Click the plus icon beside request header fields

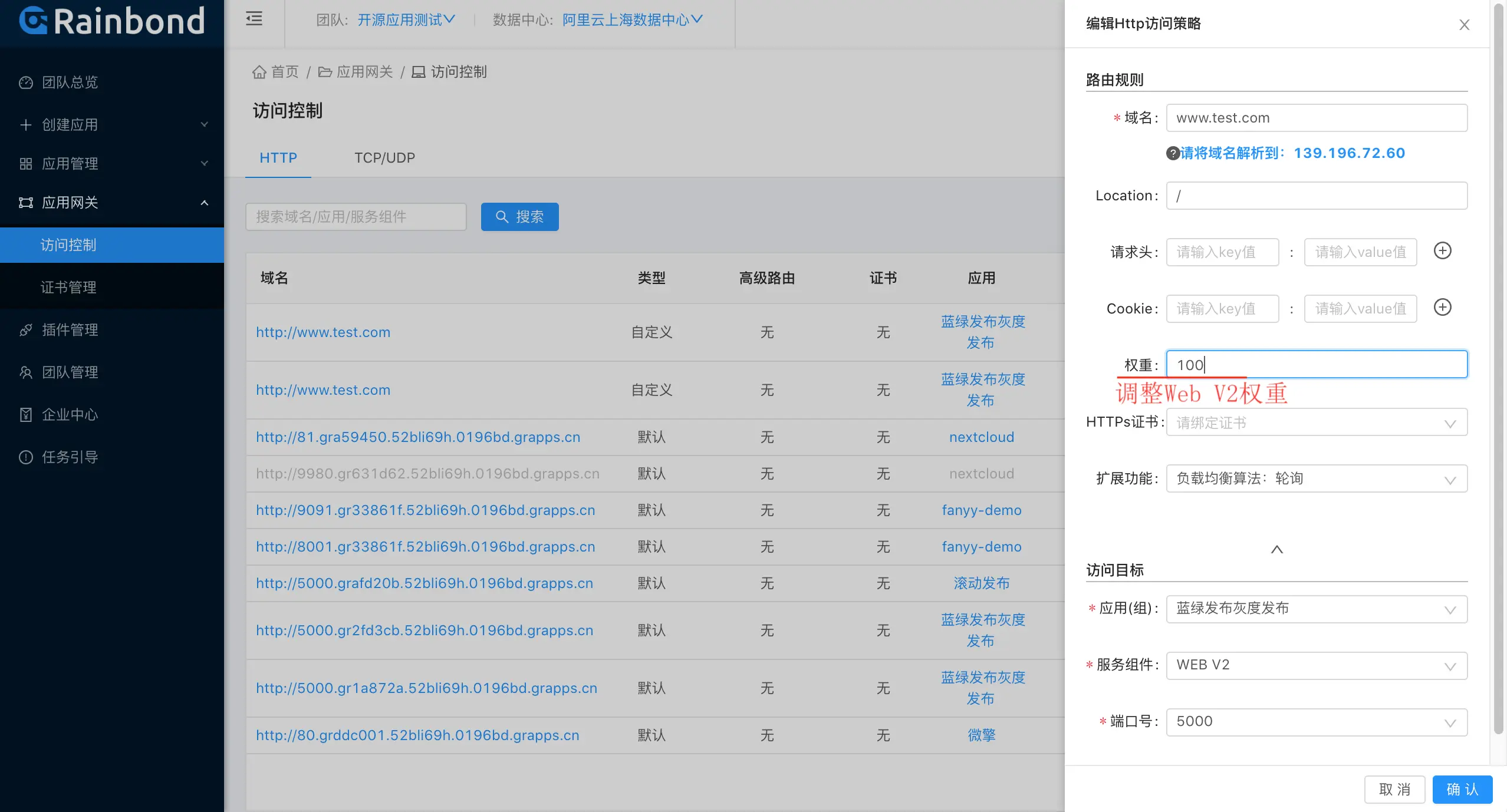tap(1442, 251)
